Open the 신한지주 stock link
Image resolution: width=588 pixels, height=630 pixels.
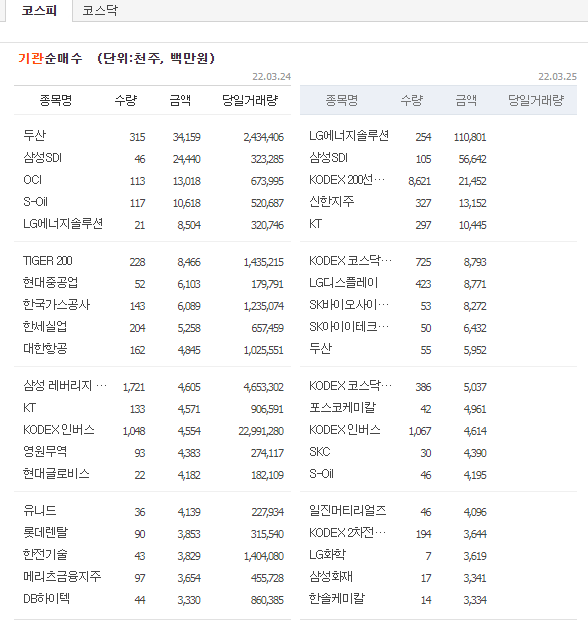point(332,202)
